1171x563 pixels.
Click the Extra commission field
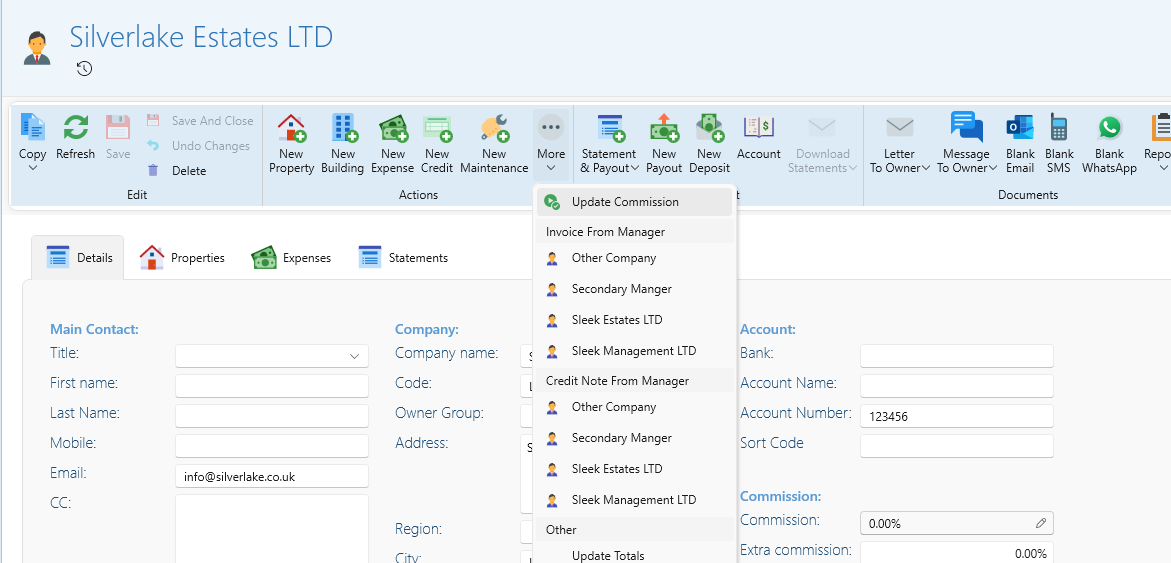pos(957,553)
